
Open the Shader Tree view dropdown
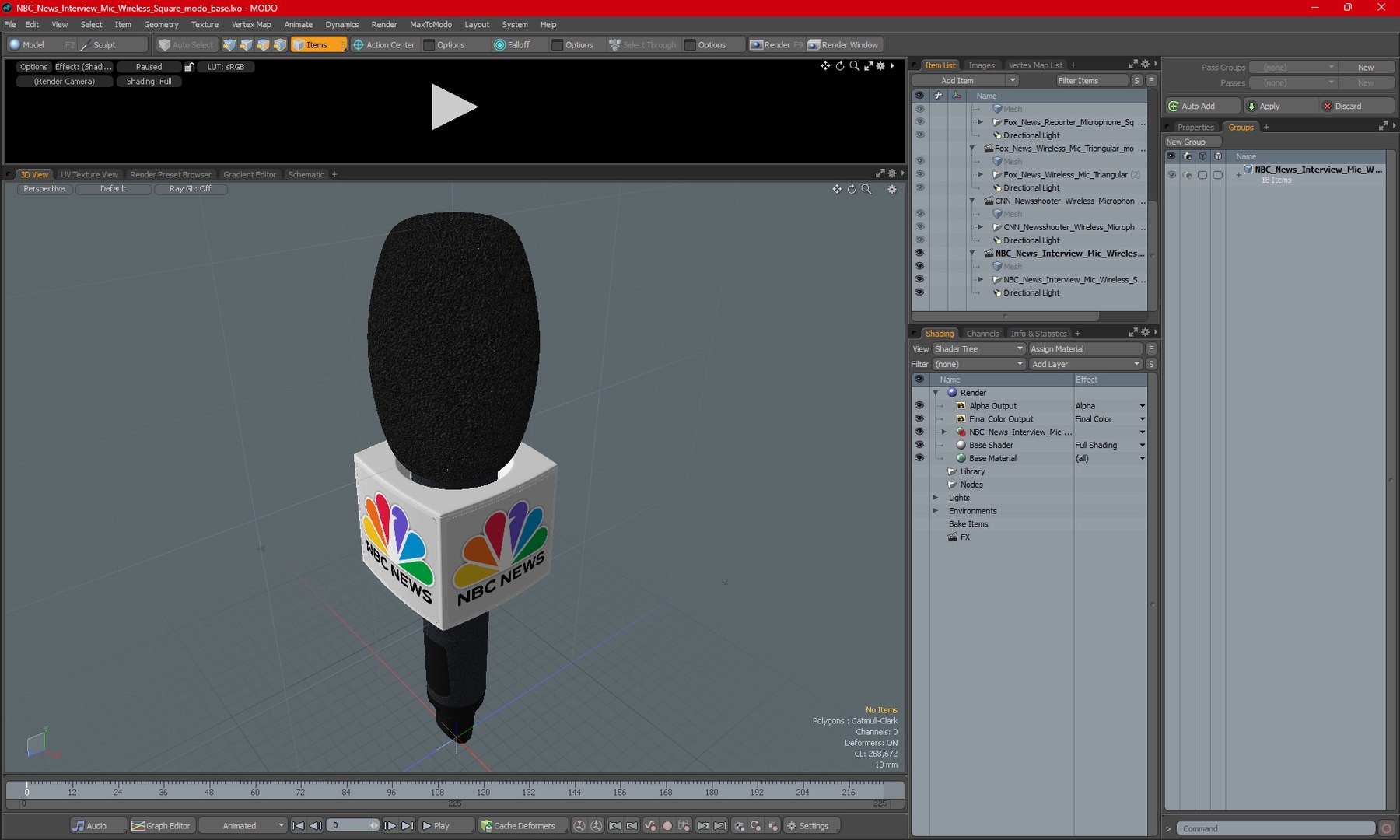(978, 349)
